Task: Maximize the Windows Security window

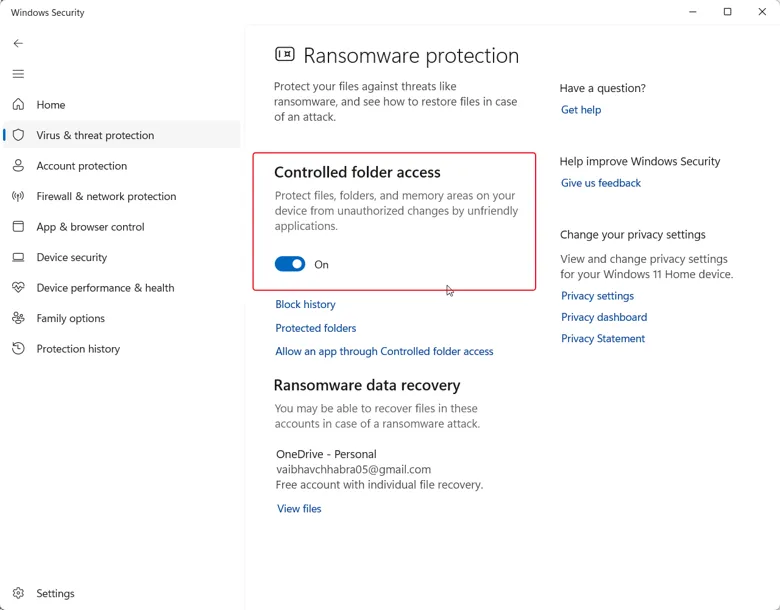Action: click(727, 11)
